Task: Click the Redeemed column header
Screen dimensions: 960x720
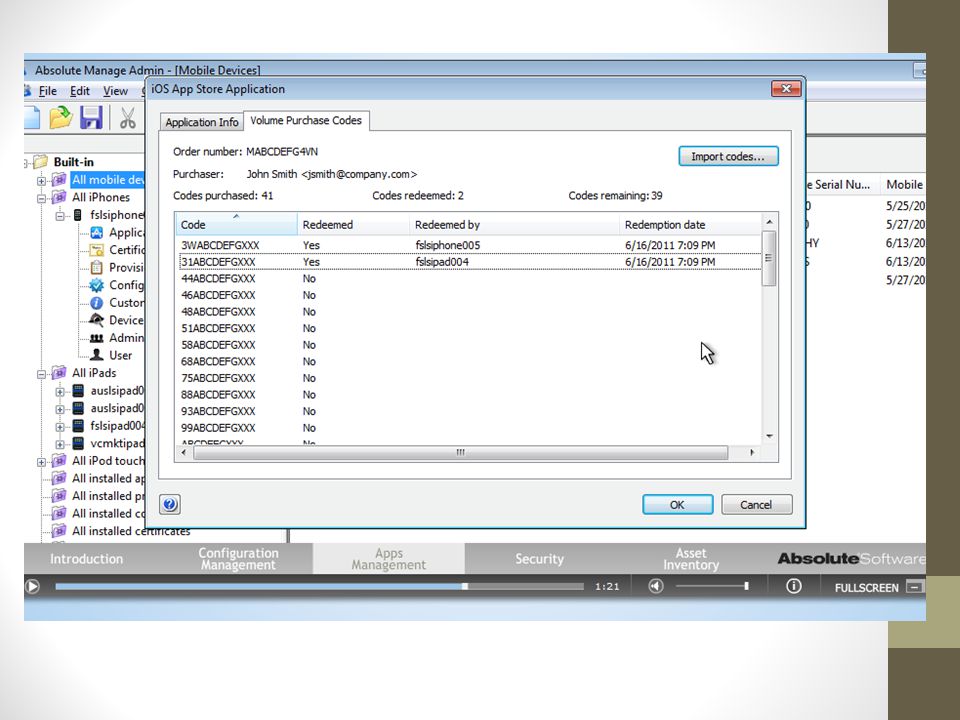Action: 353,225
